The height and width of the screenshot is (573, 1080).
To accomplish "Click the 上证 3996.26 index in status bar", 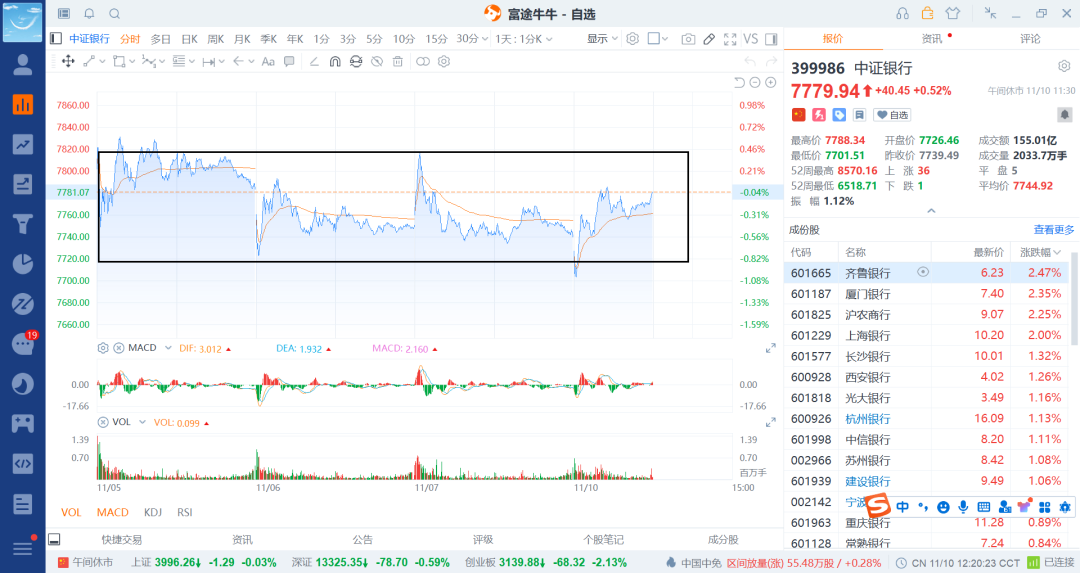I will click(203, 563).
